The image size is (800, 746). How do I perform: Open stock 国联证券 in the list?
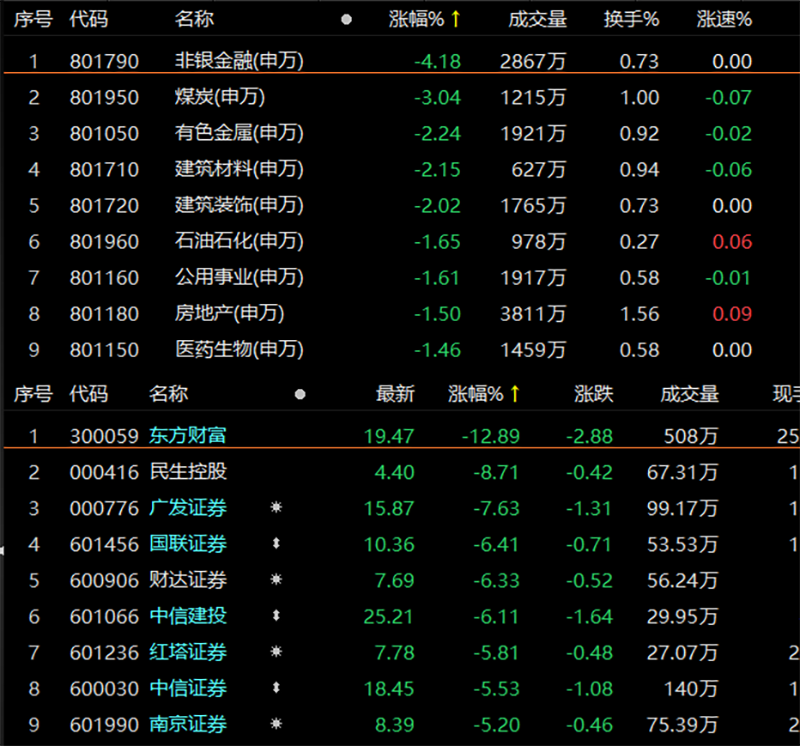188,544
